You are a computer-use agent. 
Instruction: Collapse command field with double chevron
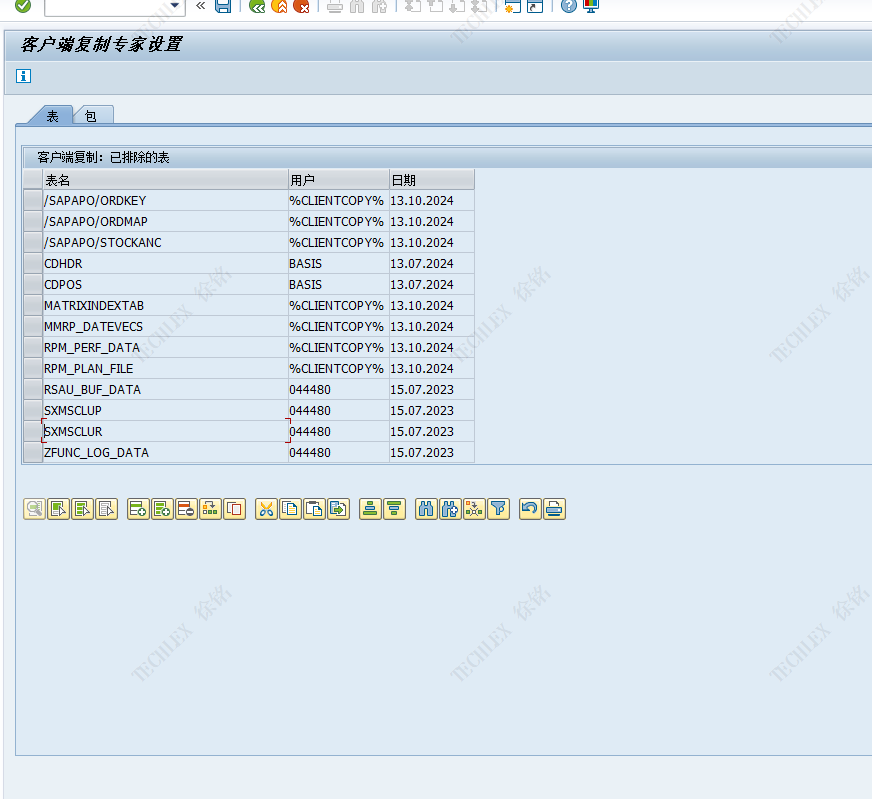point(200,6)
